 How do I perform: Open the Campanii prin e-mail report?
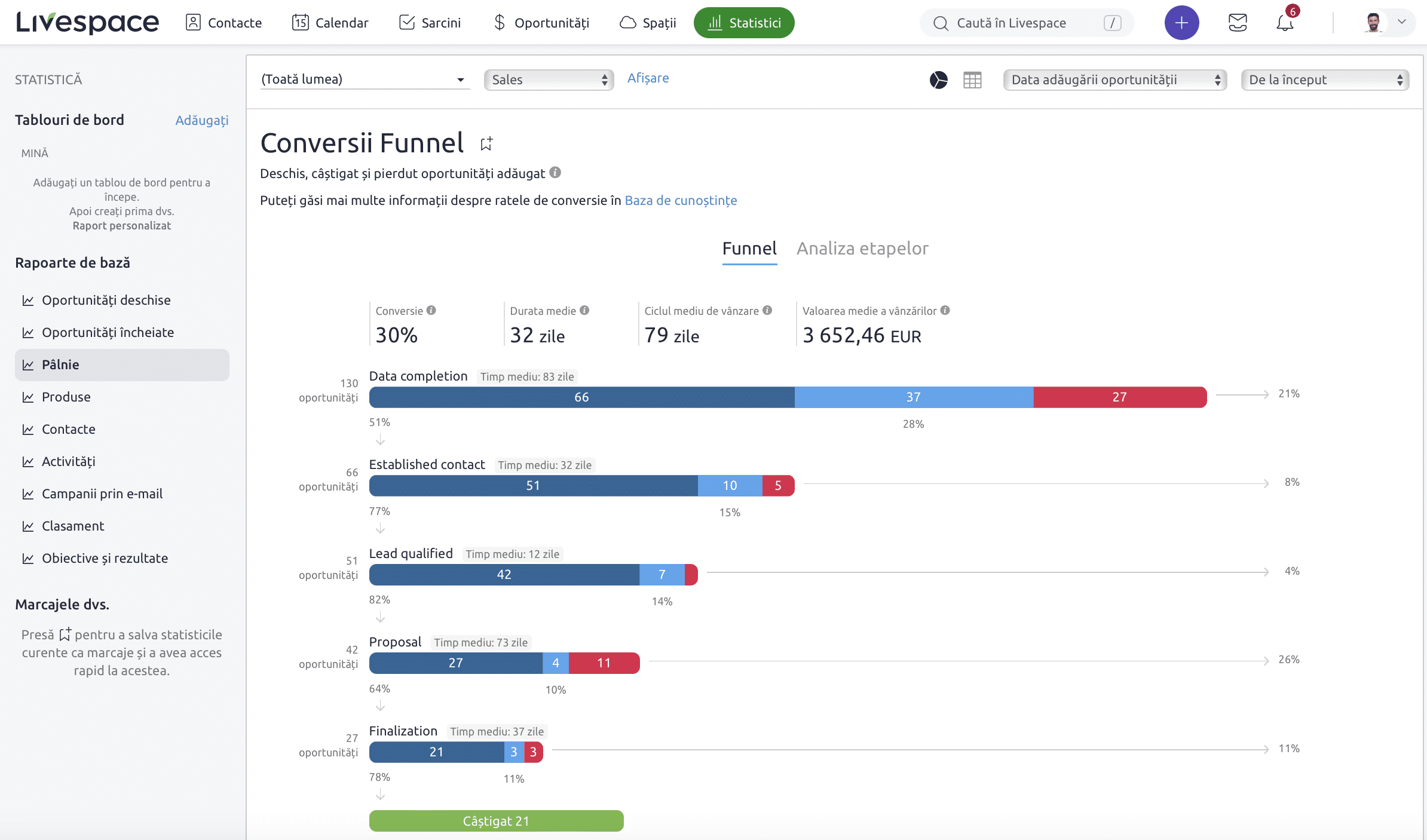pos(122,493)
